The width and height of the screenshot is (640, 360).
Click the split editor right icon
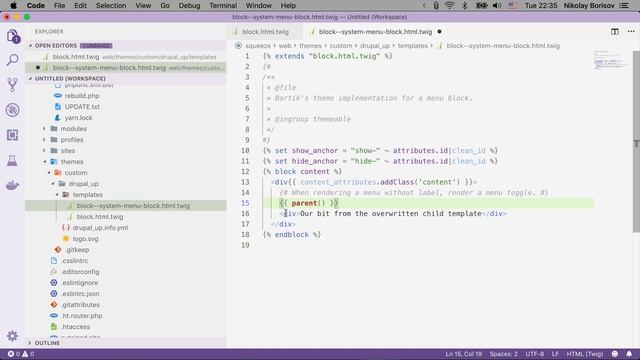615,31
